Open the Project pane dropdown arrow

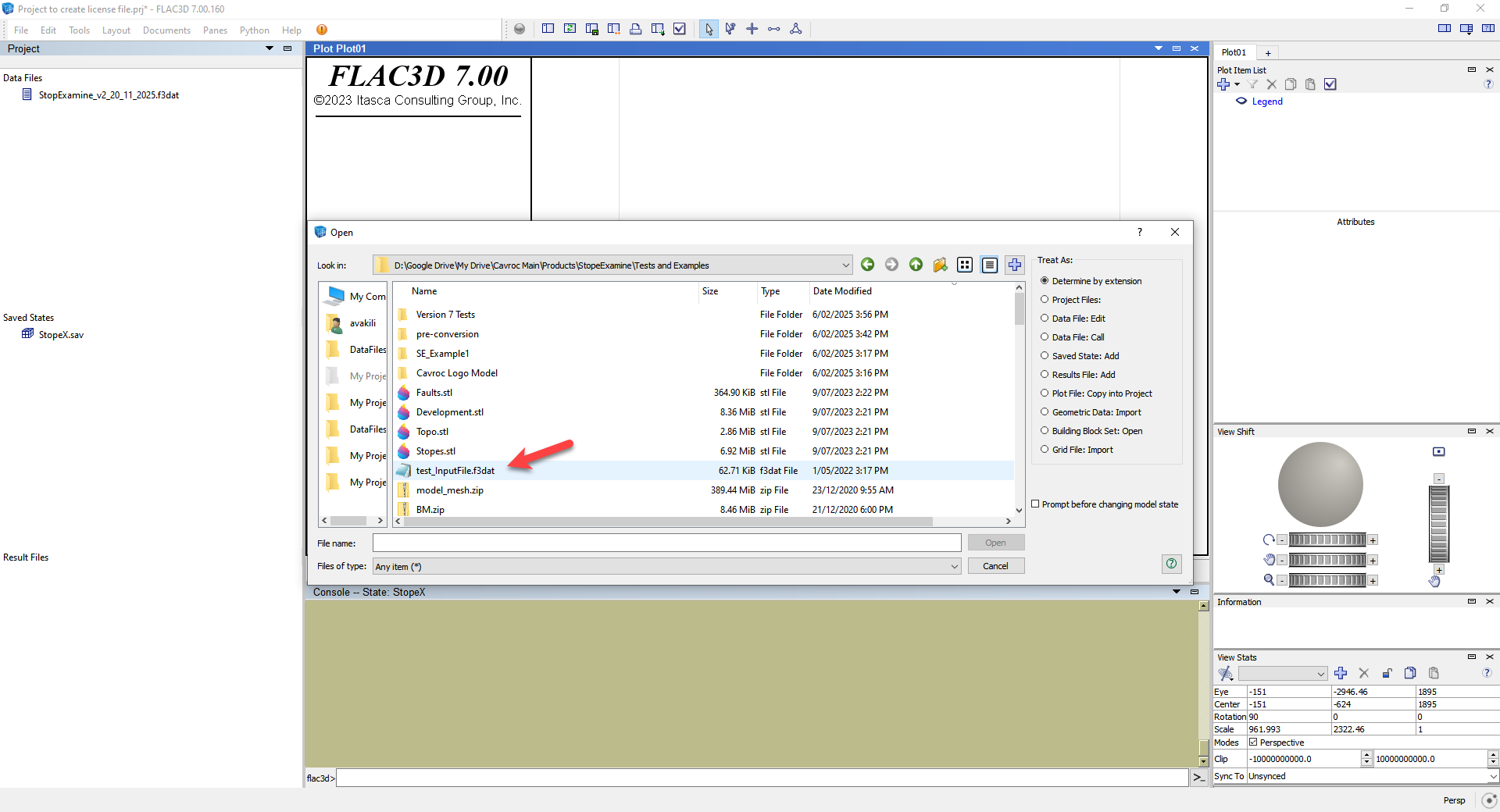[270, 48]
